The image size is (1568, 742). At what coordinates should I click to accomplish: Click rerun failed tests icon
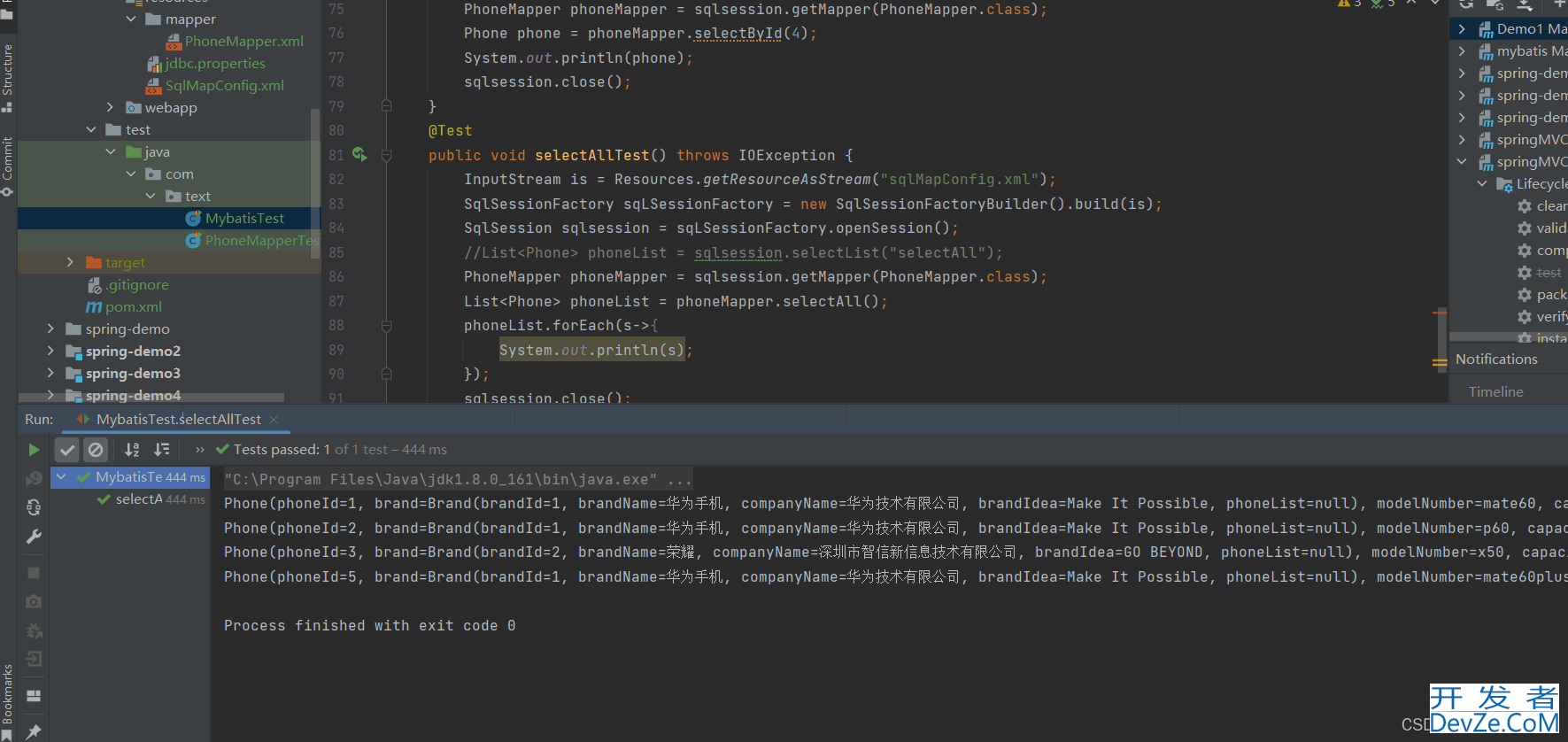click(34, 479)
